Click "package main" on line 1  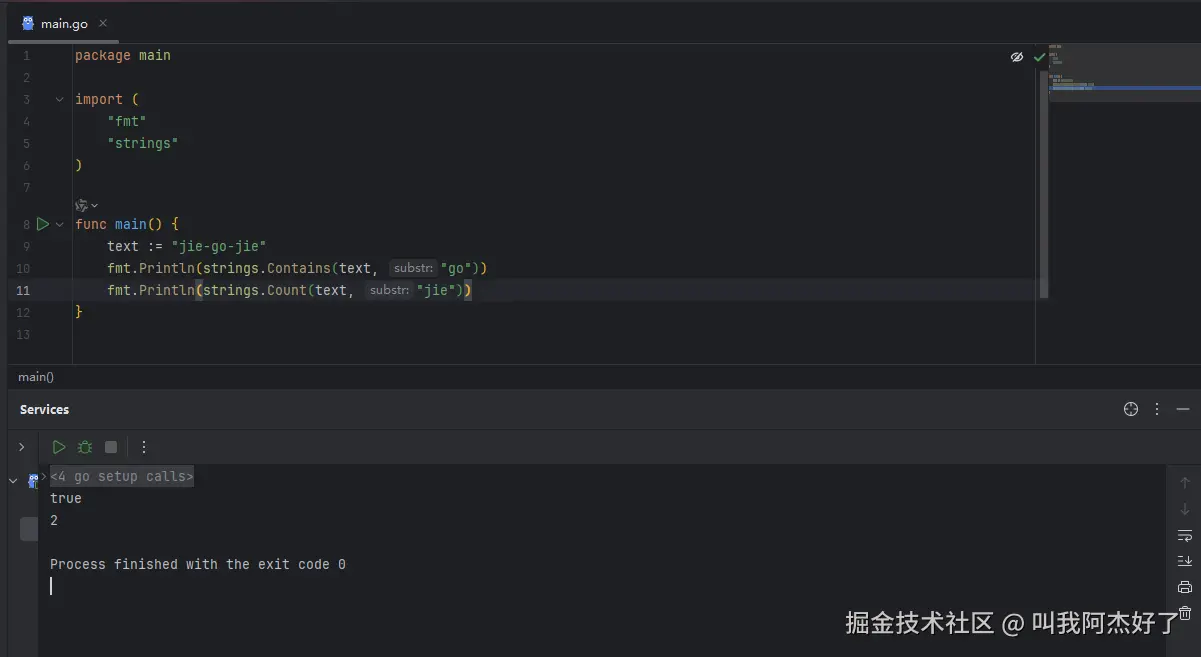123,55
